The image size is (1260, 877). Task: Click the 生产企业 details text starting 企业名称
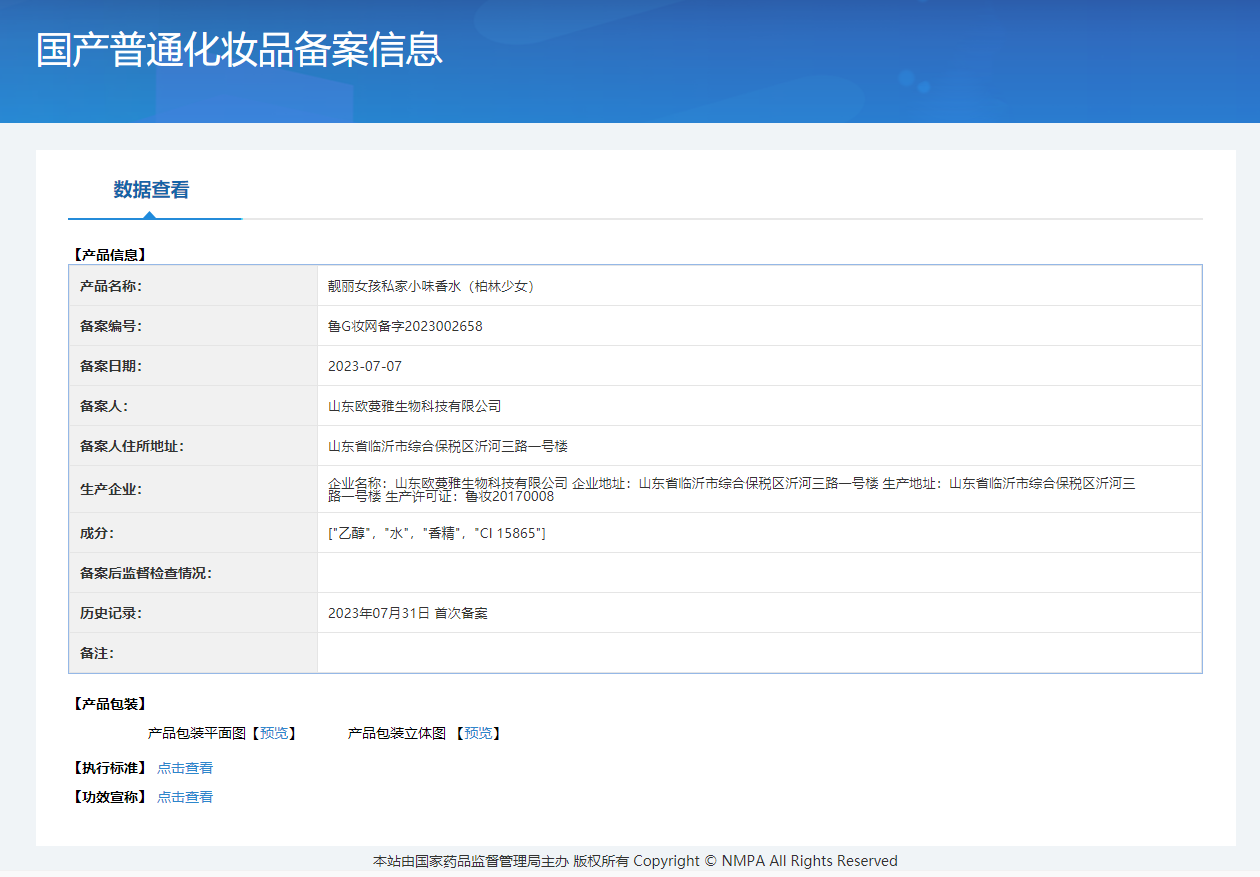click(732, 489)
